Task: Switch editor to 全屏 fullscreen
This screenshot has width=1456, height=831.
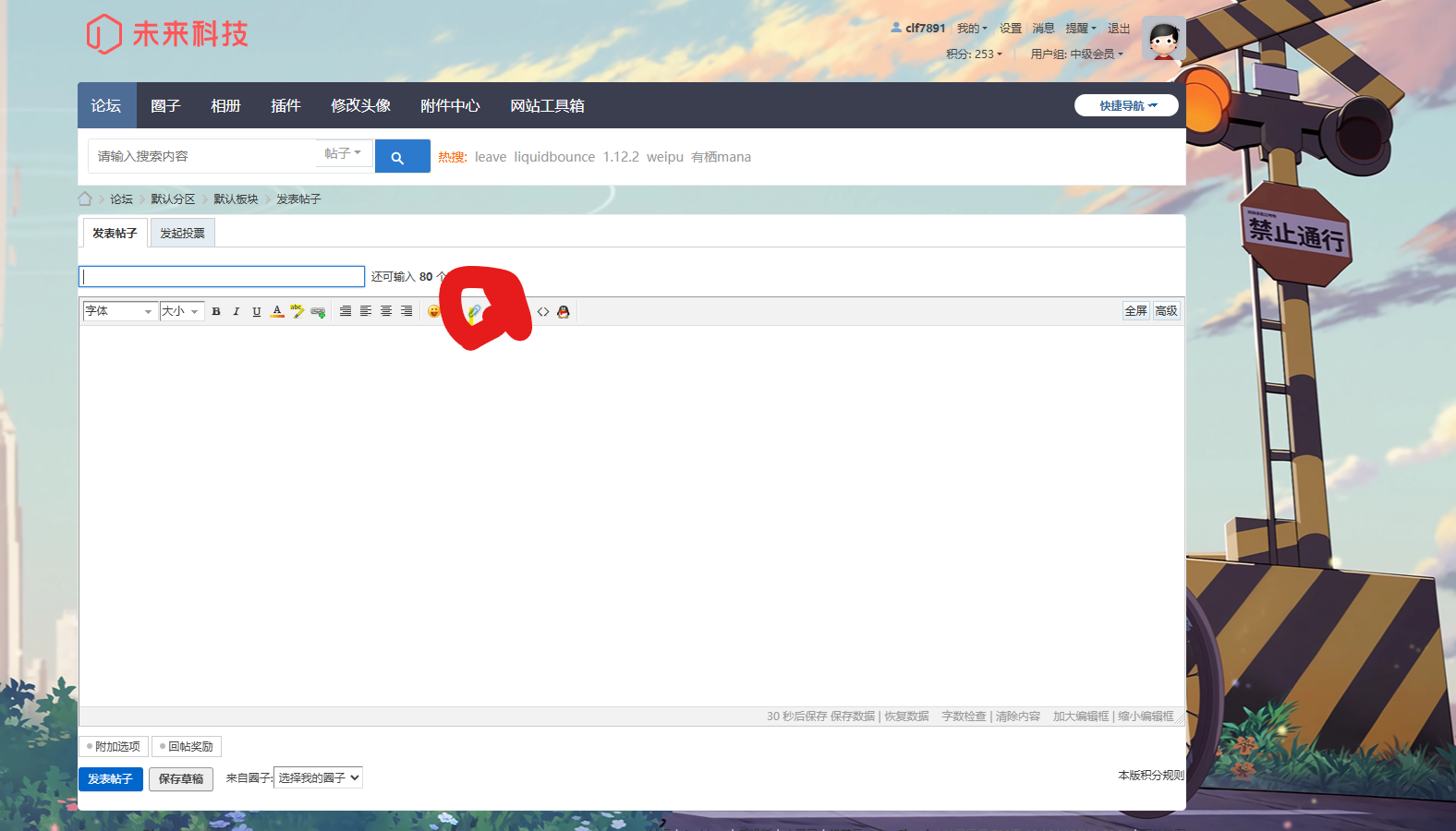Action: [1136, 311]
